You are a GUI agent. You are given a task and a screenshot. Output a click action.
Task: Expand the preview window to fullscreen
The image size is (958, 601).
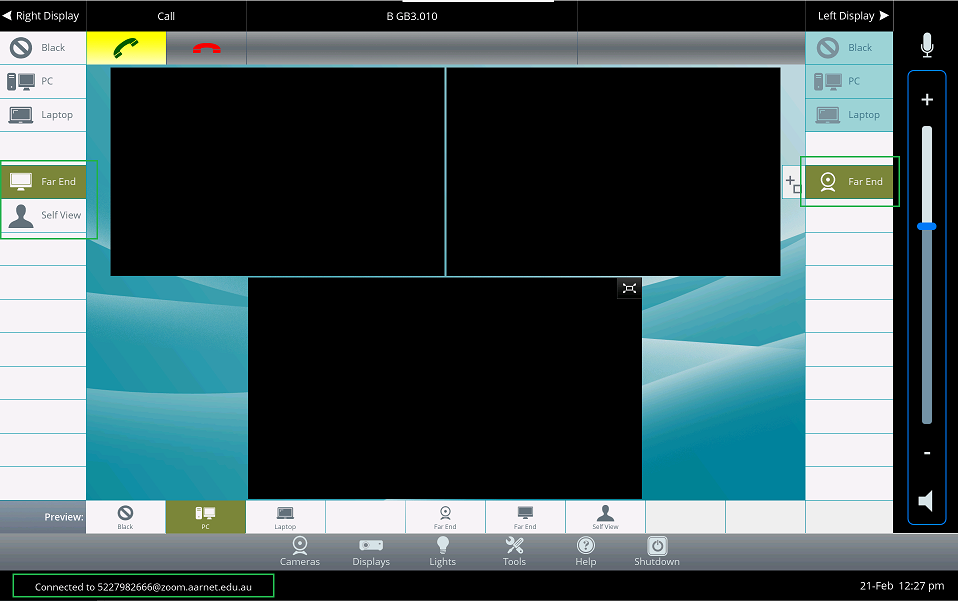629,288
